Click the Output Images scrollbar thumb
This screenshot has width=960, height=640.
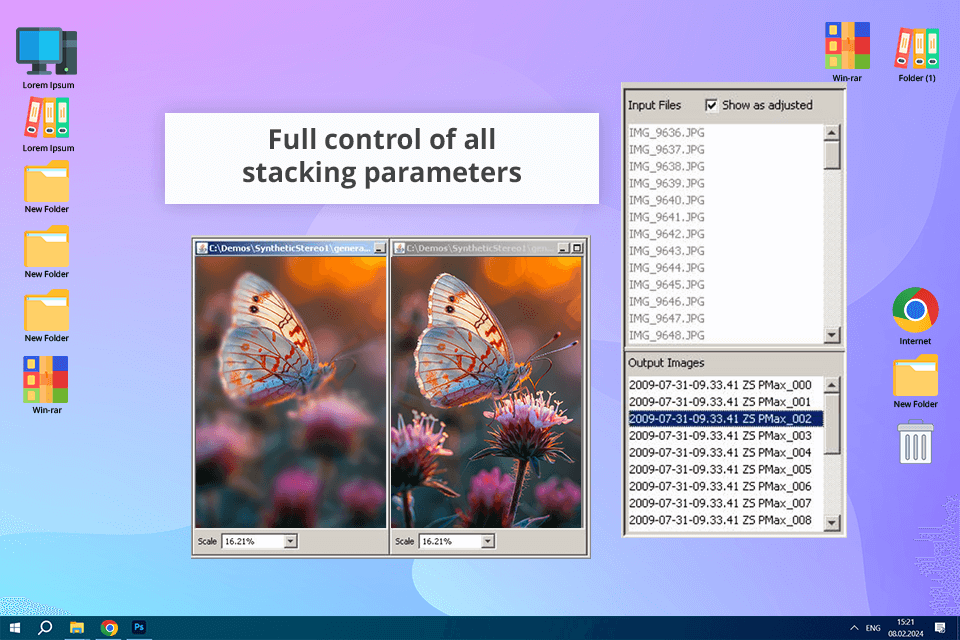pos(831,424)
